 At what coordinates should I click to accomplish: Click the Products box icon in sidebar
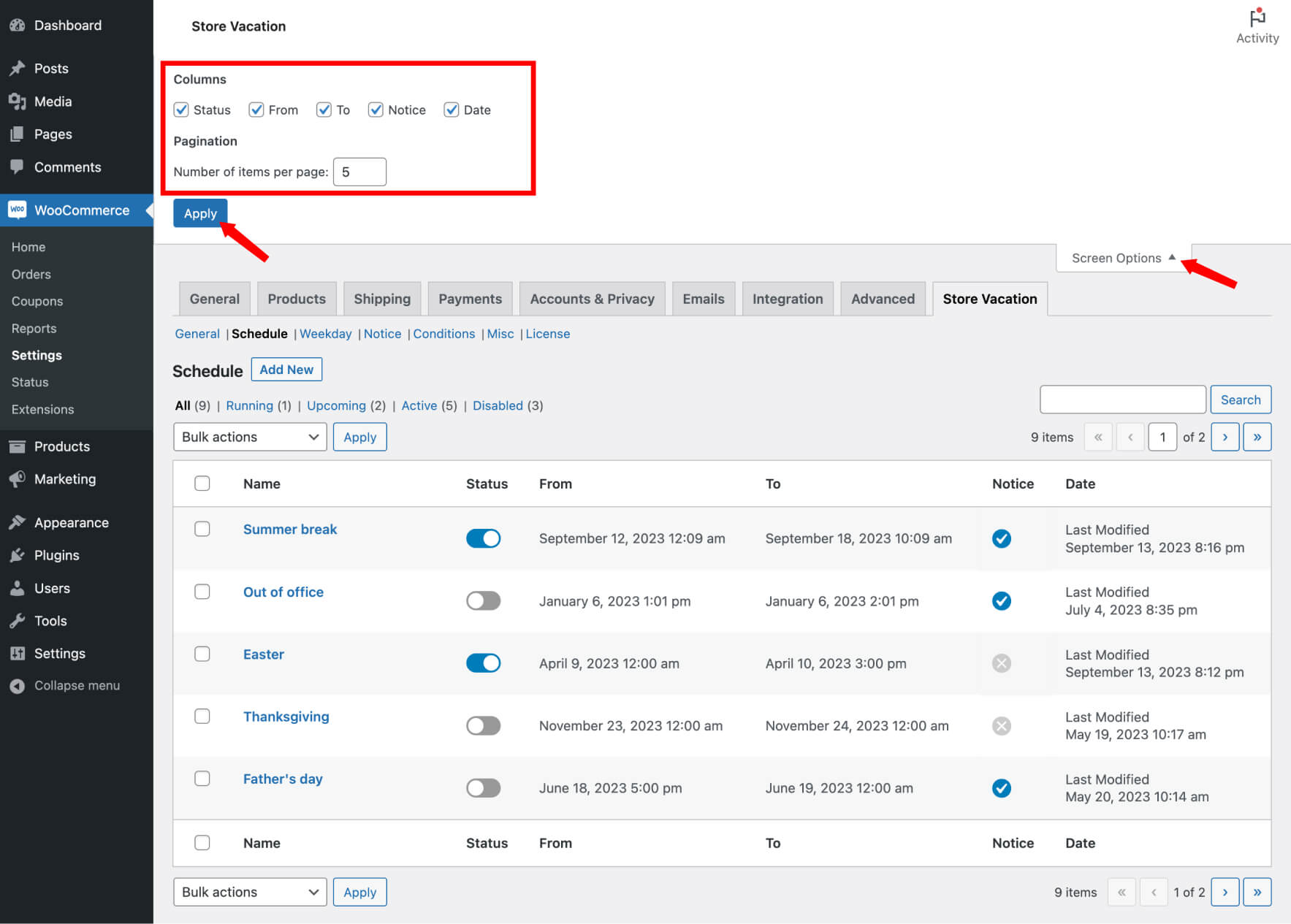pyautogui.click(x=18, y=446)
